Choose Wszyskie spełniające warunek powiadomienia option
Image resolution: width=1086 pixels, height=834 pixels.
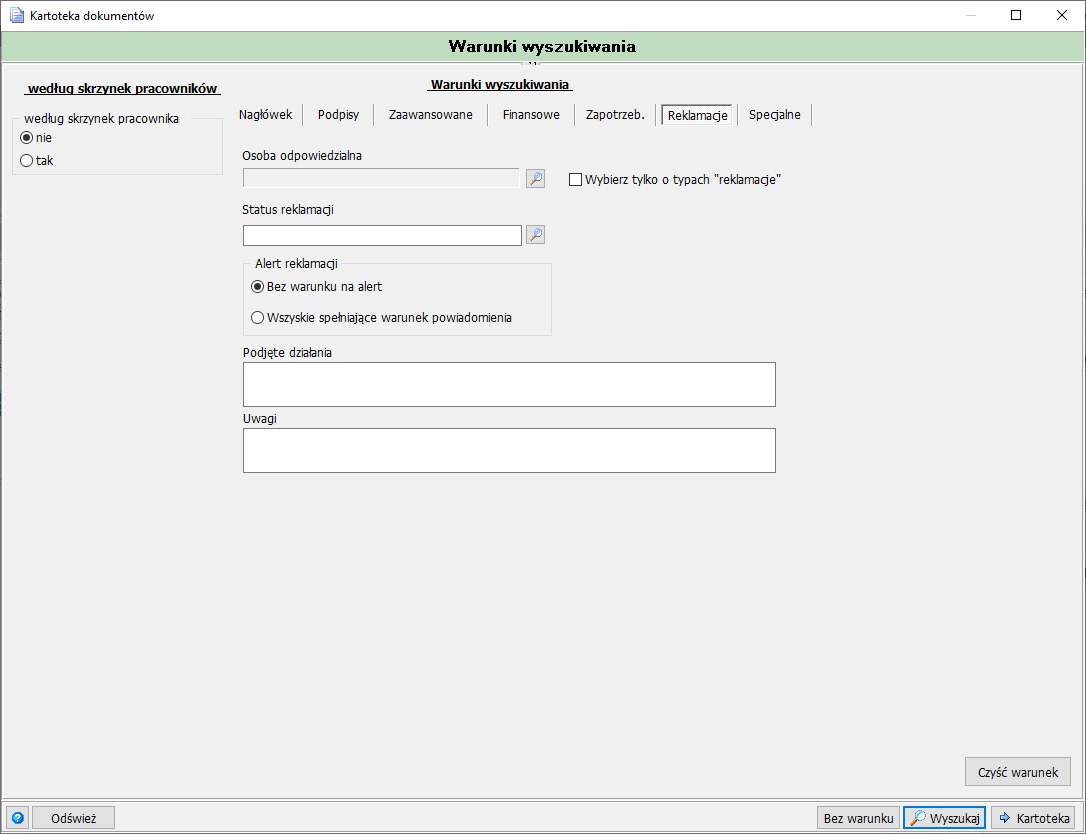click(257, 318)
